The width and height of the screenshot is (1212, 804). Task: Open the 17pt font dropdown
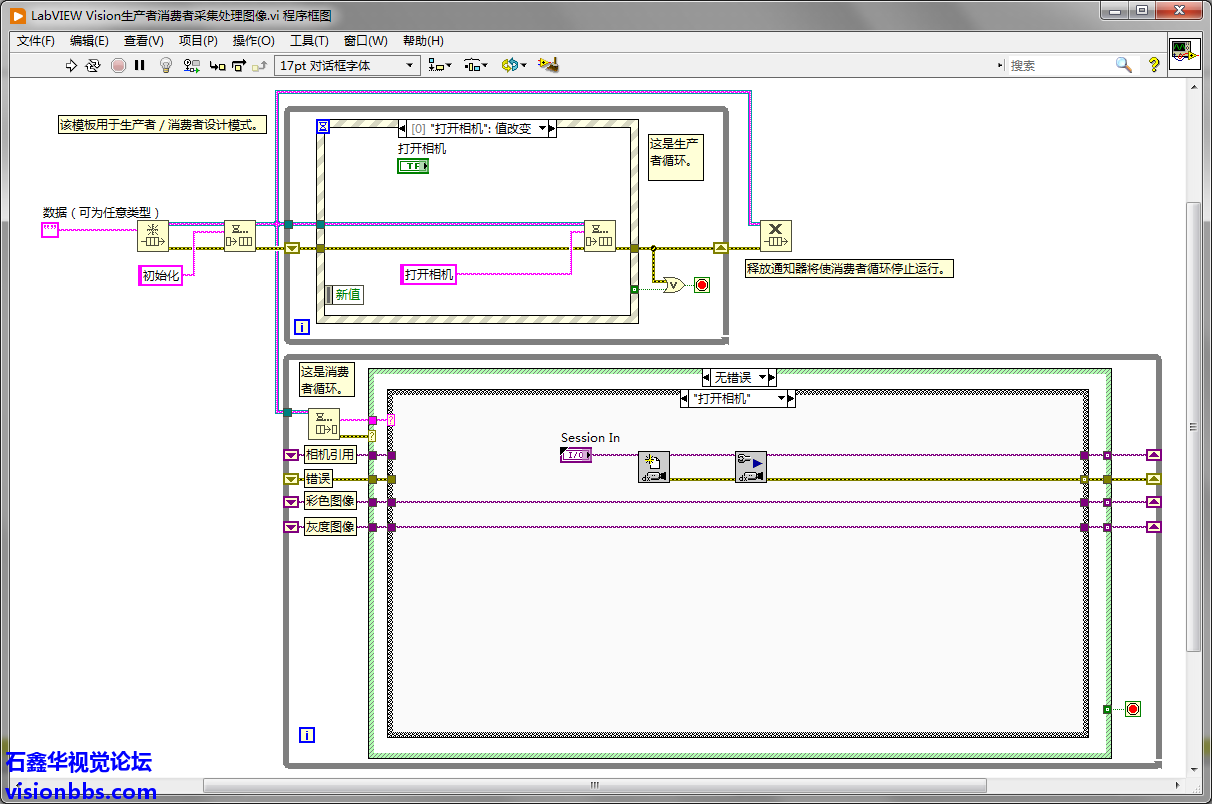[x=409, y=66]
